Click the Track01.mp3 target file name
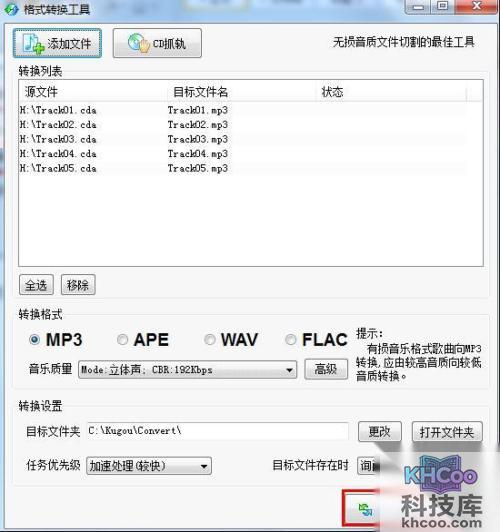Viewport: 500px width, 532px height. 198,110
